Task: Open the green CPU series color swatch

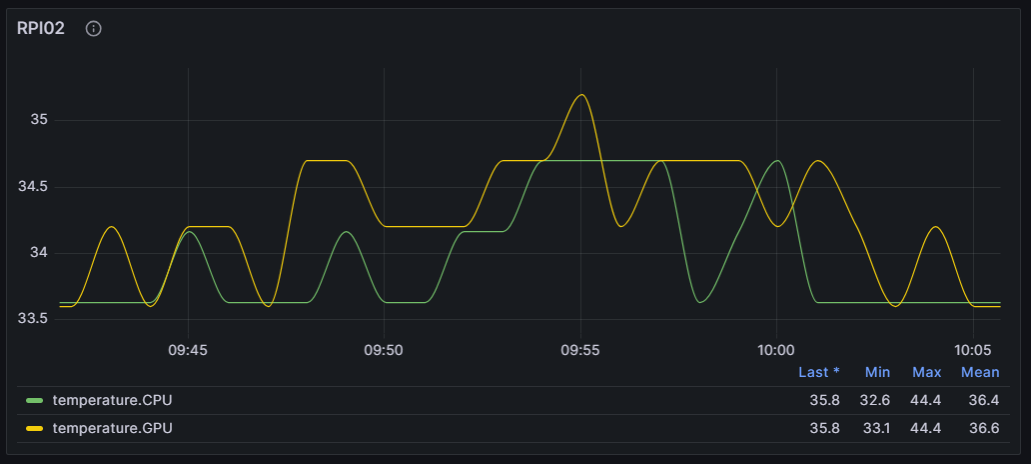Action: [35, 400]
